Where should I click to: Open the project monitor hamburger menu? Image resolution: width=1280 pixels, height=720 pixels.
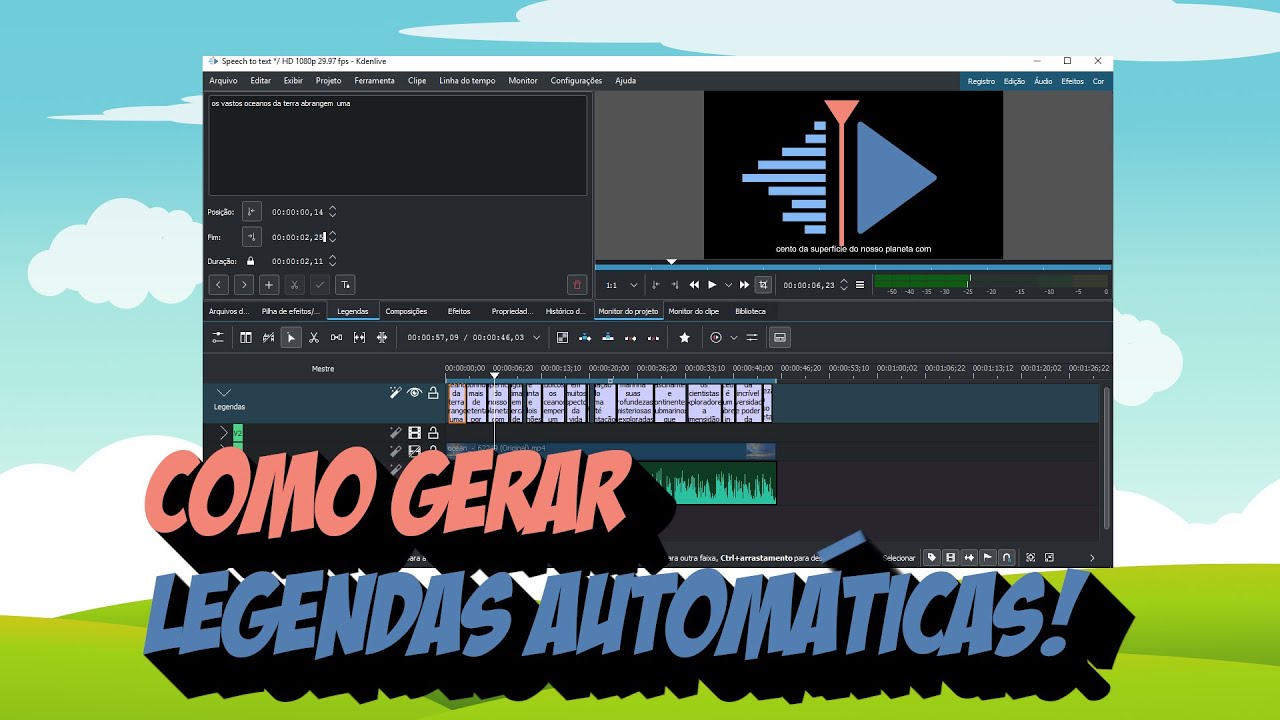coord(860,285)
